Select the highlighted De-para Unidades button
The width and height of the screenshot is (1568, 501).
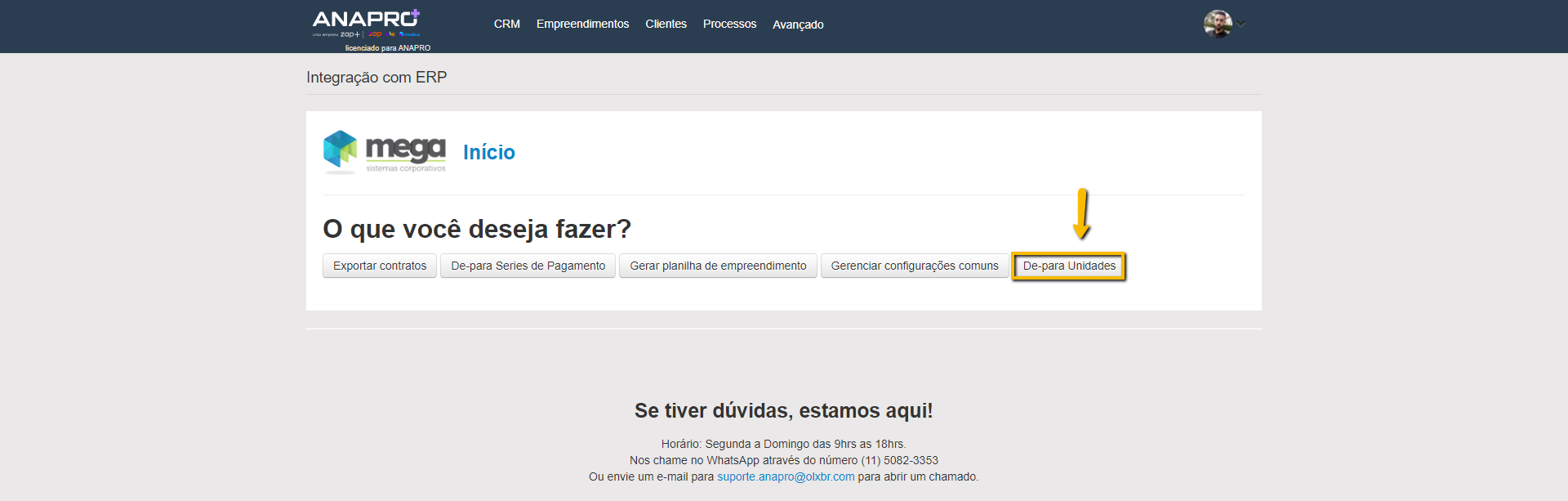pyautogui.click(x=1069, y=266)
